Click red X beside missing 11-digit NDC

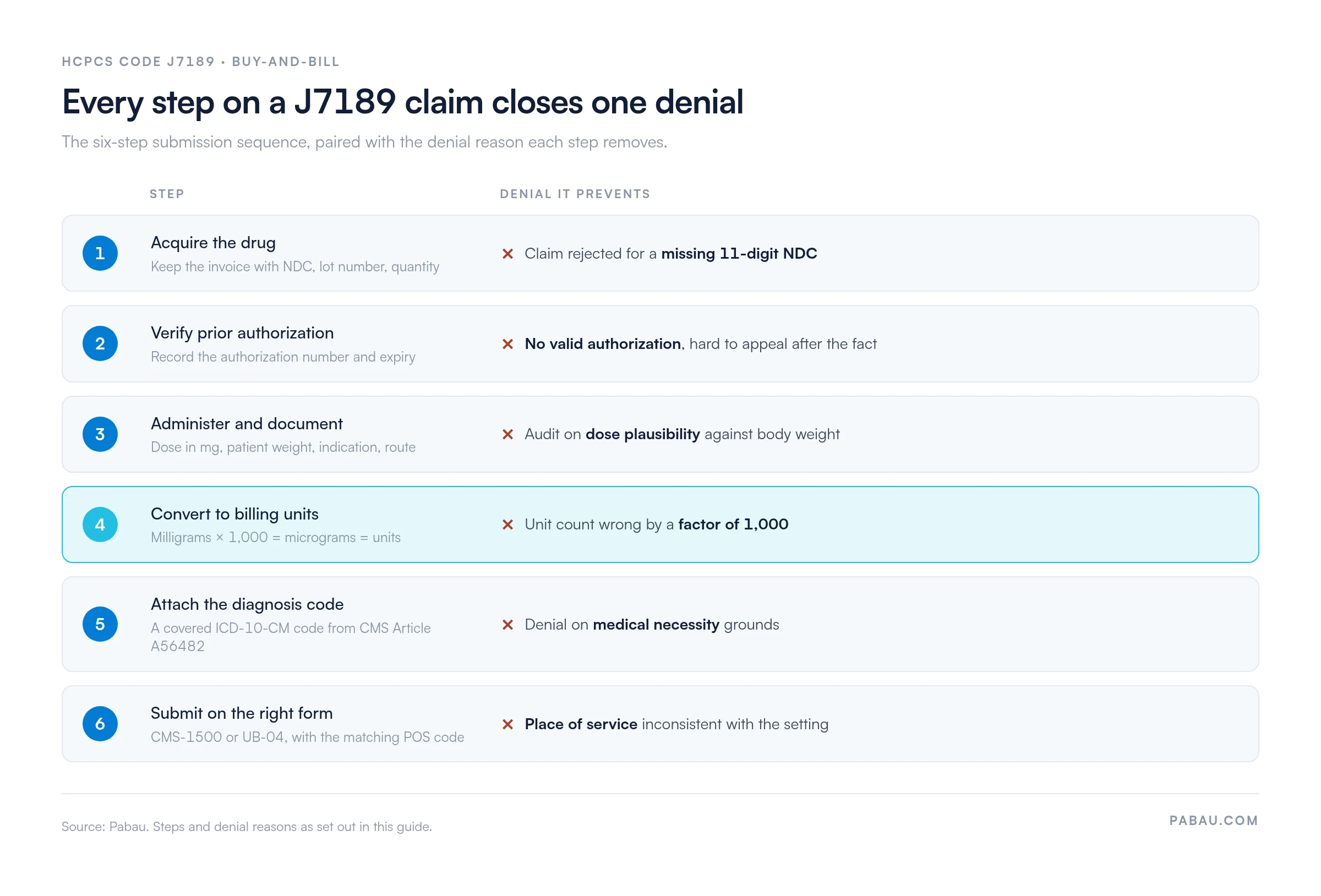pos(508,254)
